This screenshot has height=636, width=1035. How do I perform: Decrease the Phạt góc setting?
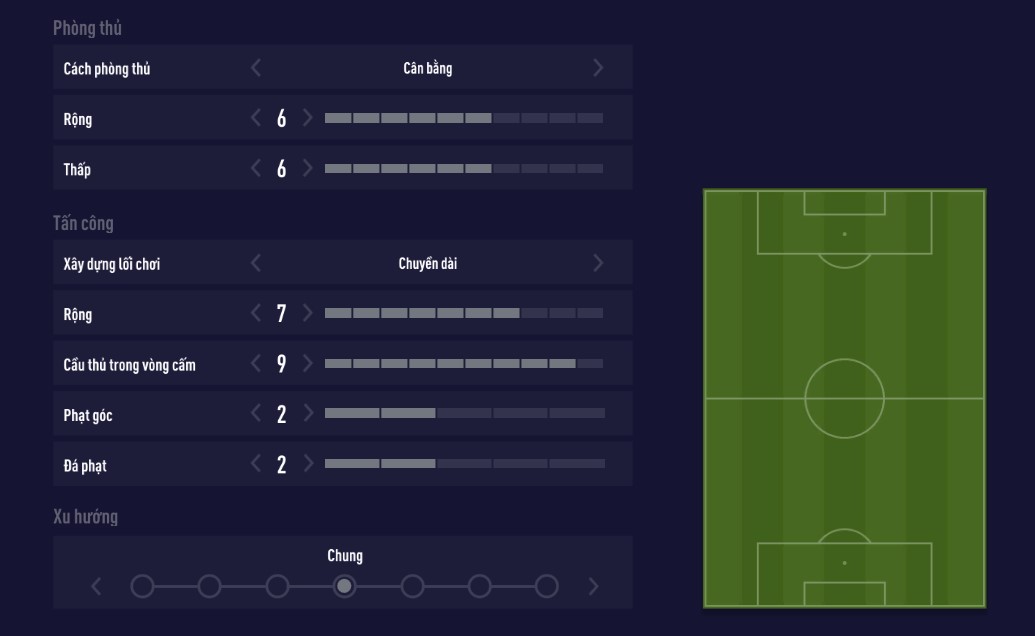255,413
